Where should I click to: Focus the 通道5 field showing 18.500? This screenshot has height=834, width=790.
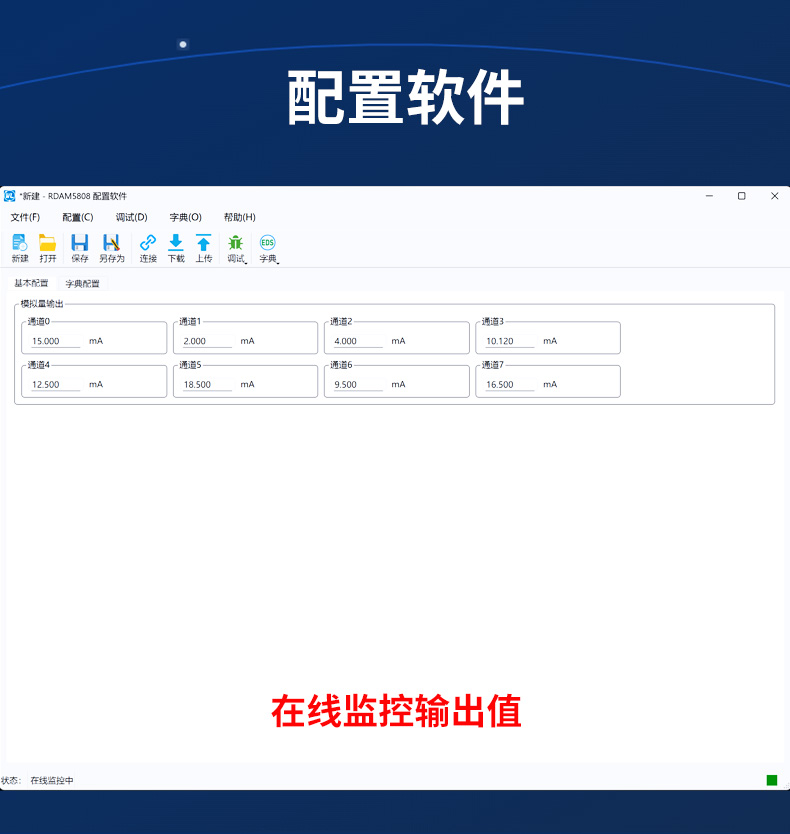pyautogui.click(x=206, y=384)
